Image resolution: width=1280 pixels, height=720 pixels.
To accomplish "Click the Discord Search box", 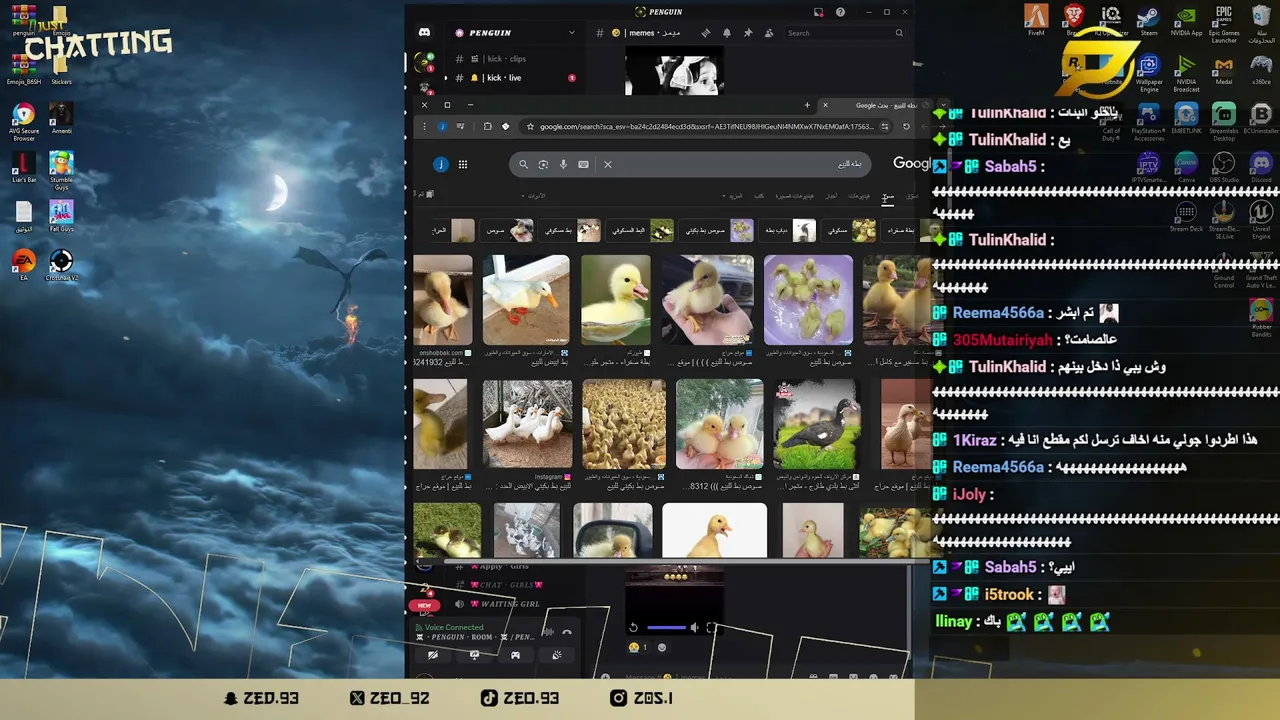I will (843, 33).
